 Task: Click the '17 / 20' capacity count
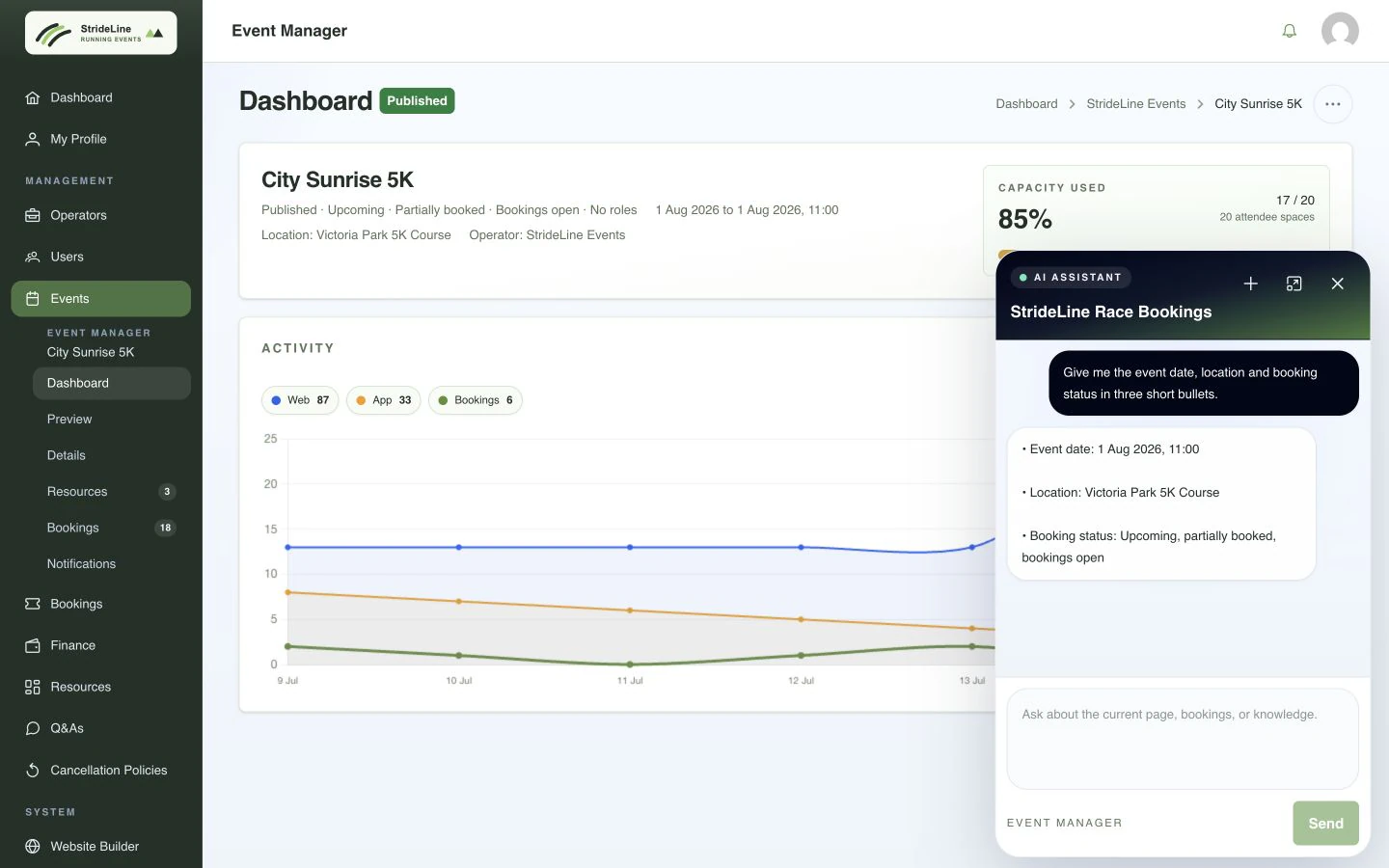[x=1295, y=201]
